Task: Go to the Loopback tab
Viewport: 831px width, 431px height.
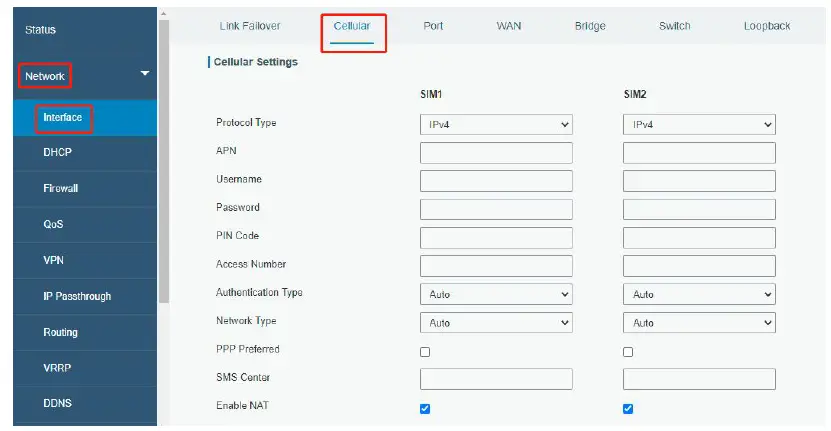Action: click(x=767, y=26)
